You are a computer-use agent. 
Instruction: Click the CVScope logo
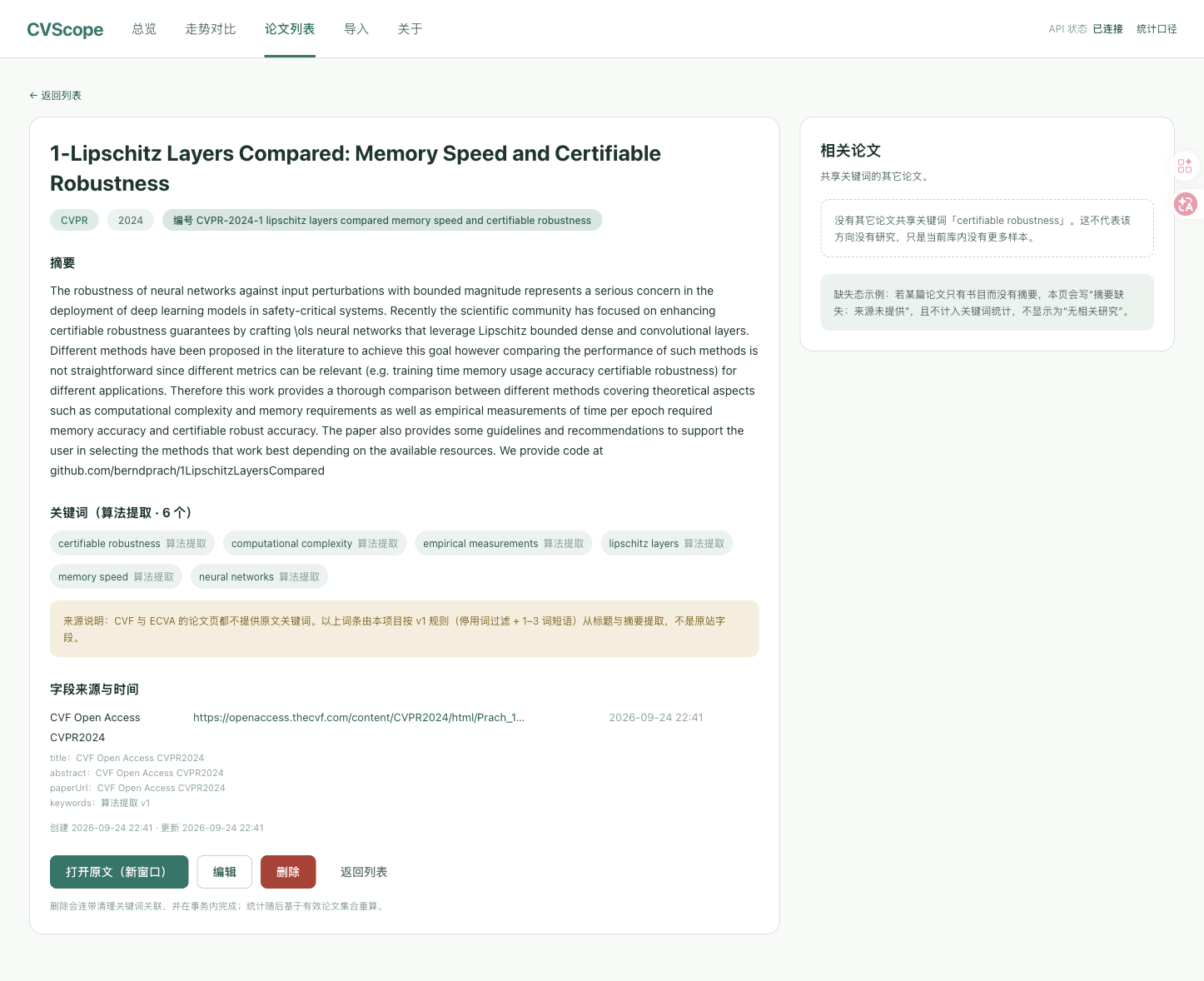(65, 30)
